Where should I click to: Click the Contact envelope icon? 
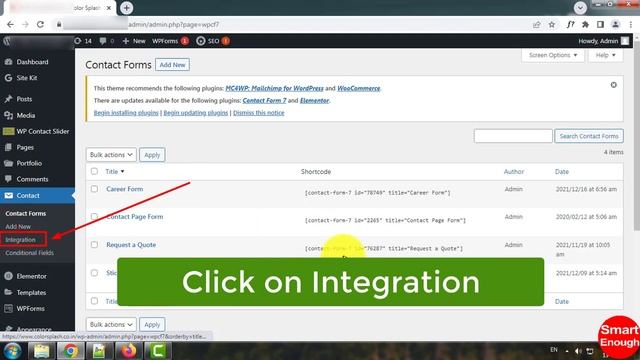click(x=9, y=196)
